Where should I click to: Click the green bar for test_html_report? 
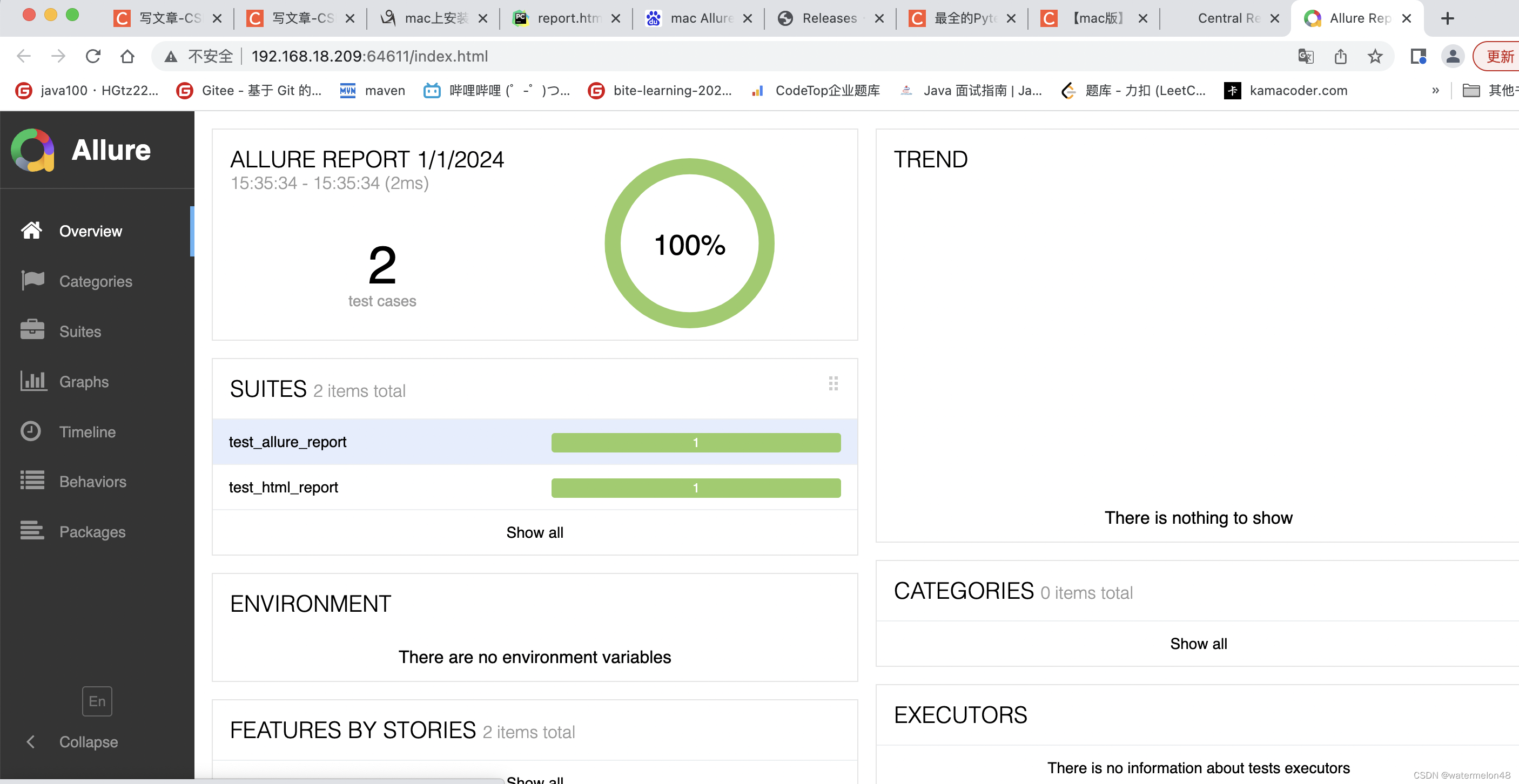coord(695,488)
